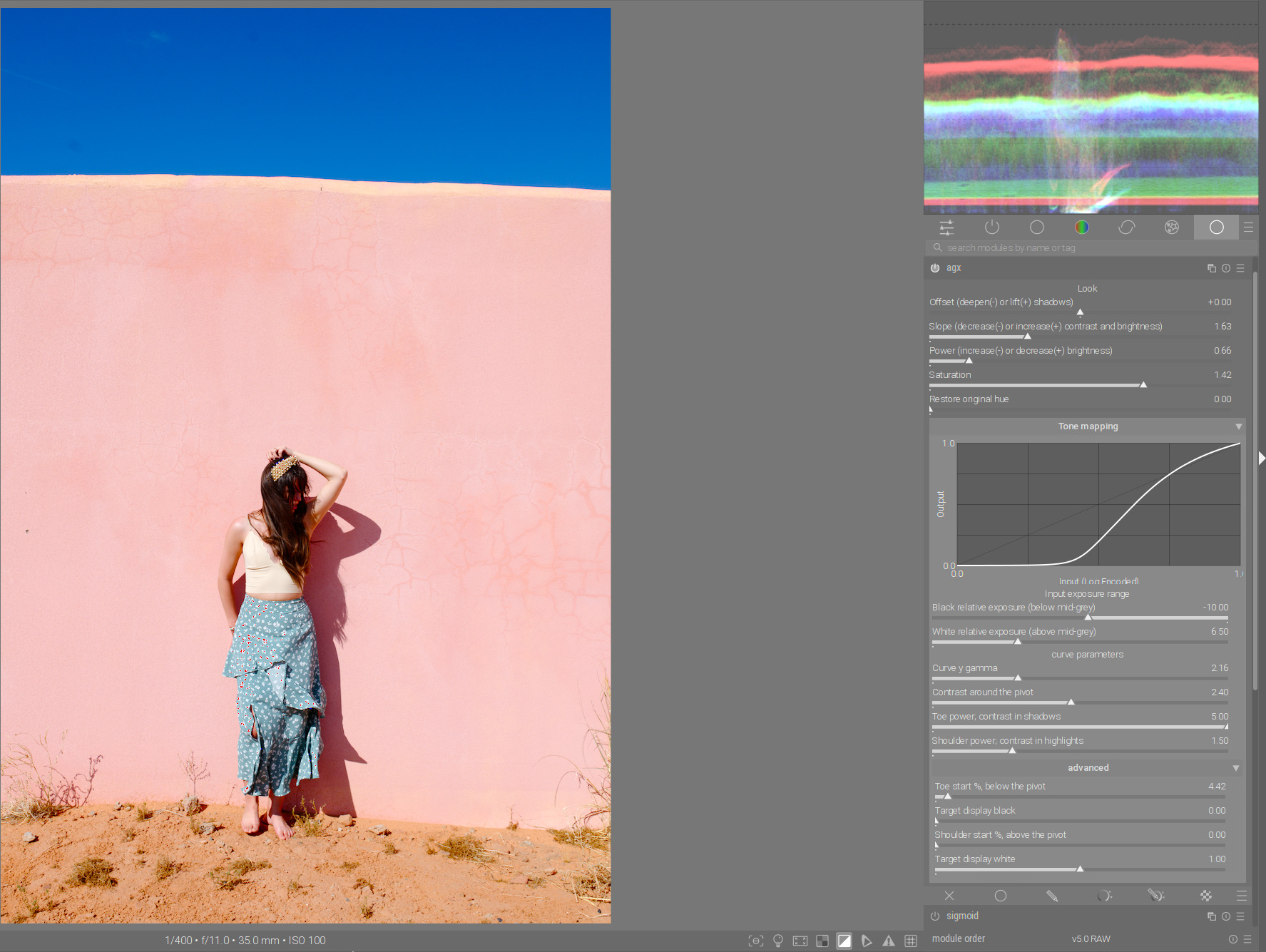Image resolution: width=1266 pixels, height=952 pixels.
Task: Show active modules tab
Action: [991, 227]
